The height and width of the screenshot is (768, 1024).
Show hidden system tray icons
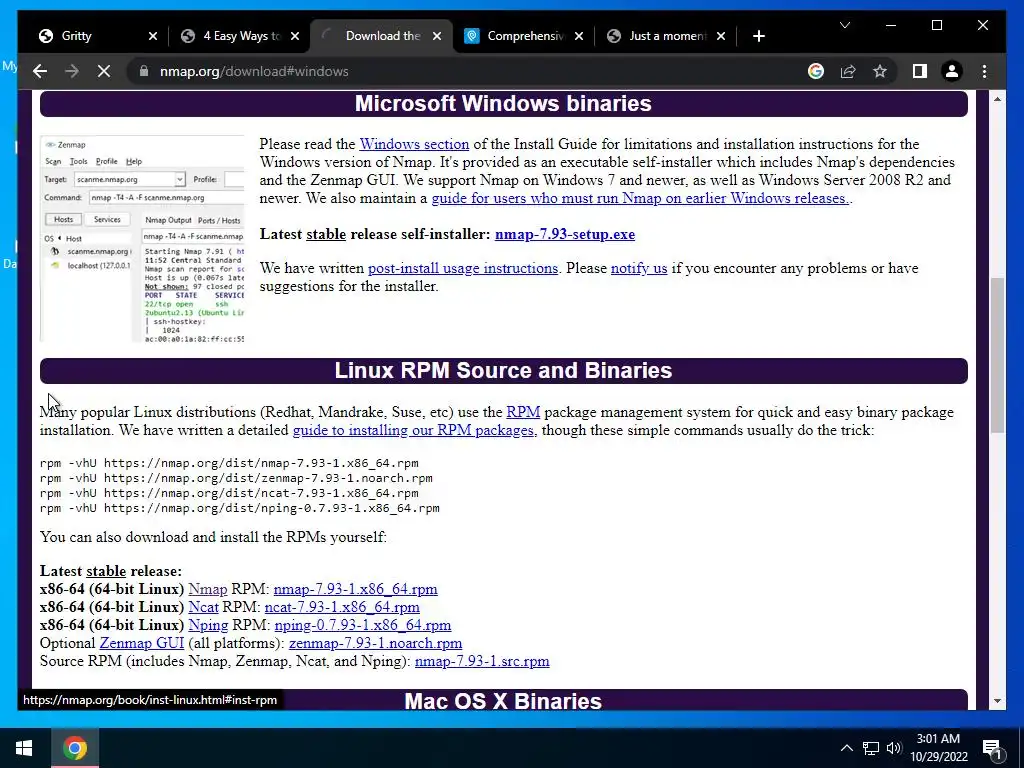click(x=846, y=748)
